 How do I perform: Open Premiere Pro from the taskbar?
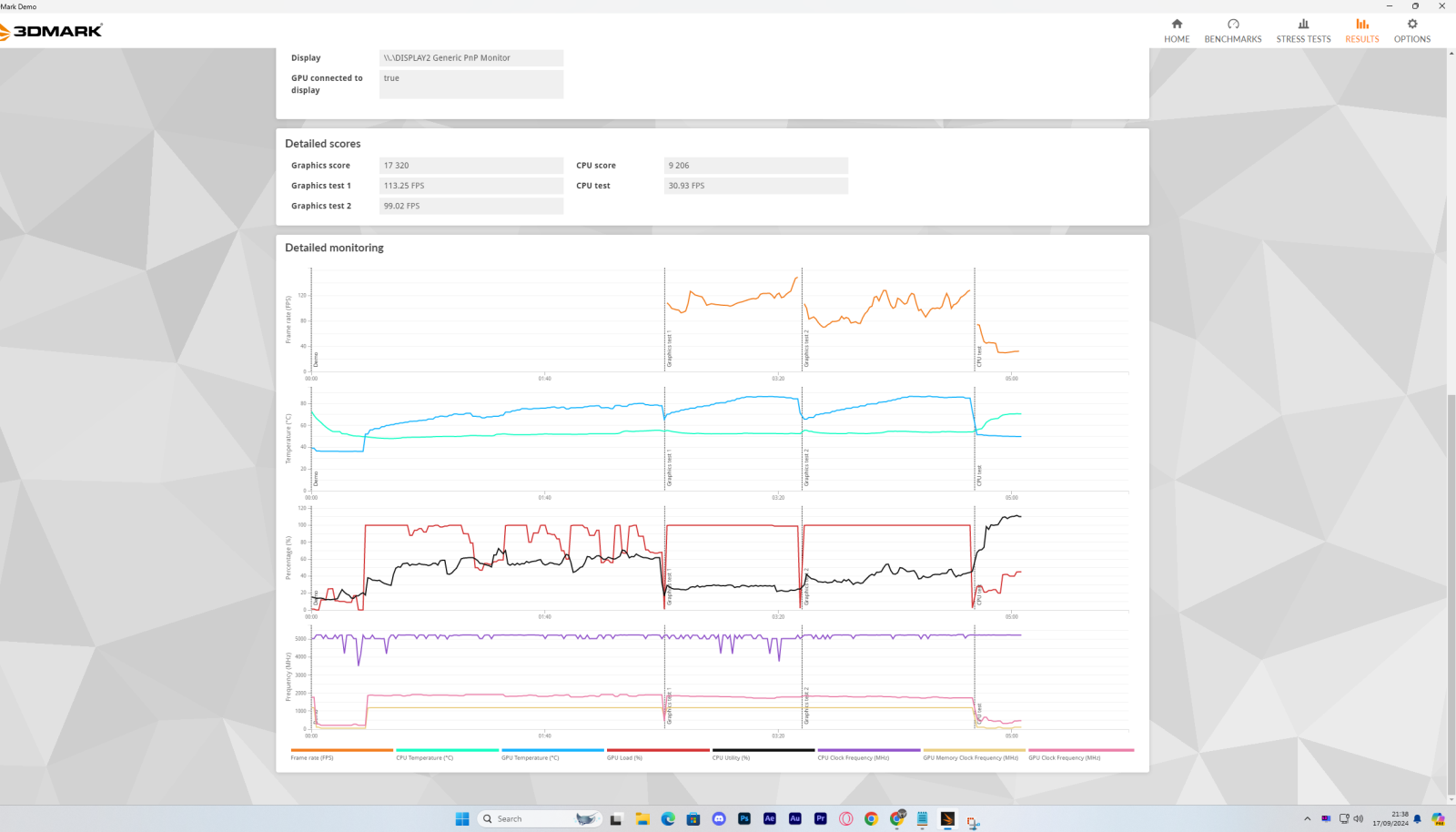coord(821,818)
